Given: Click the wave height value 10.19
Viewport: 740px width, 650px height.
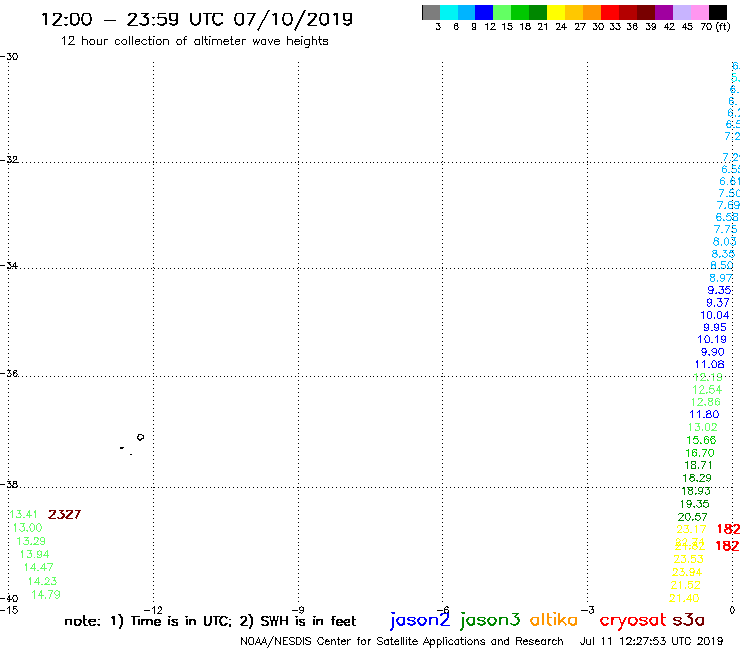Looking at the screenshot, I should tap(712, 339).
